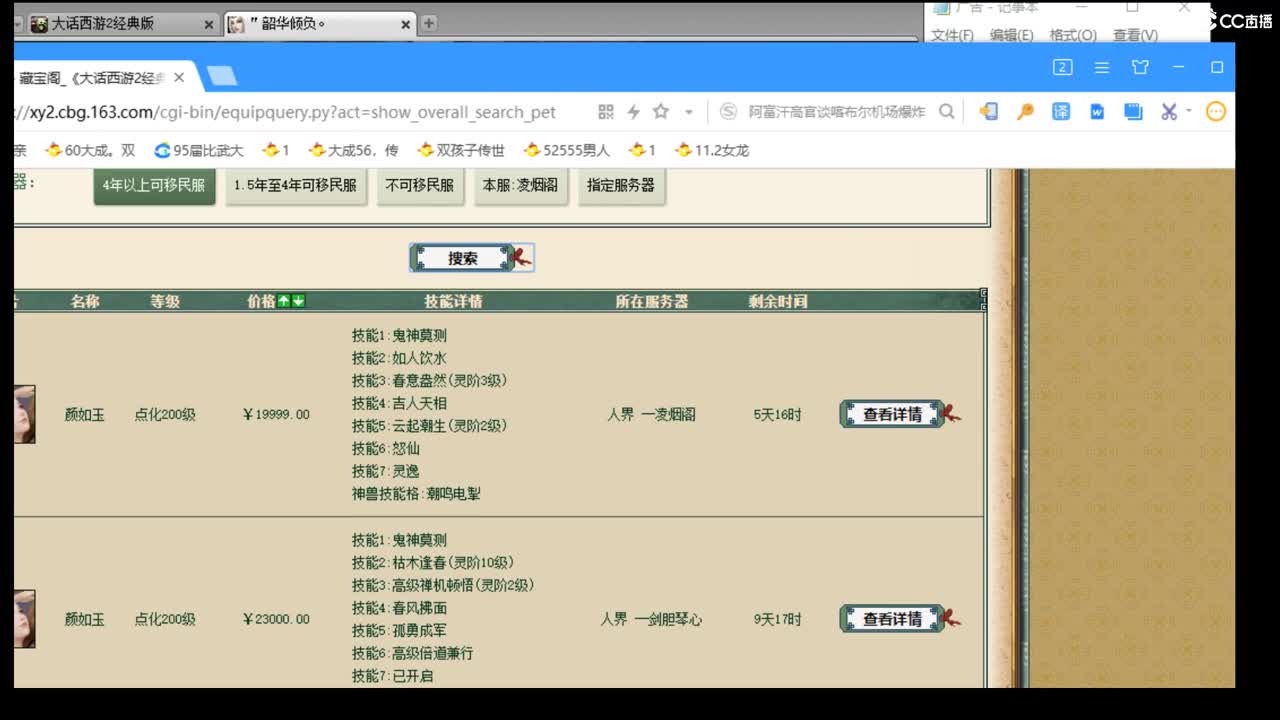Viewport: 1280px width, 720px height.
Task: Click the blue W document icon
Action: (x=1097, y=112)
